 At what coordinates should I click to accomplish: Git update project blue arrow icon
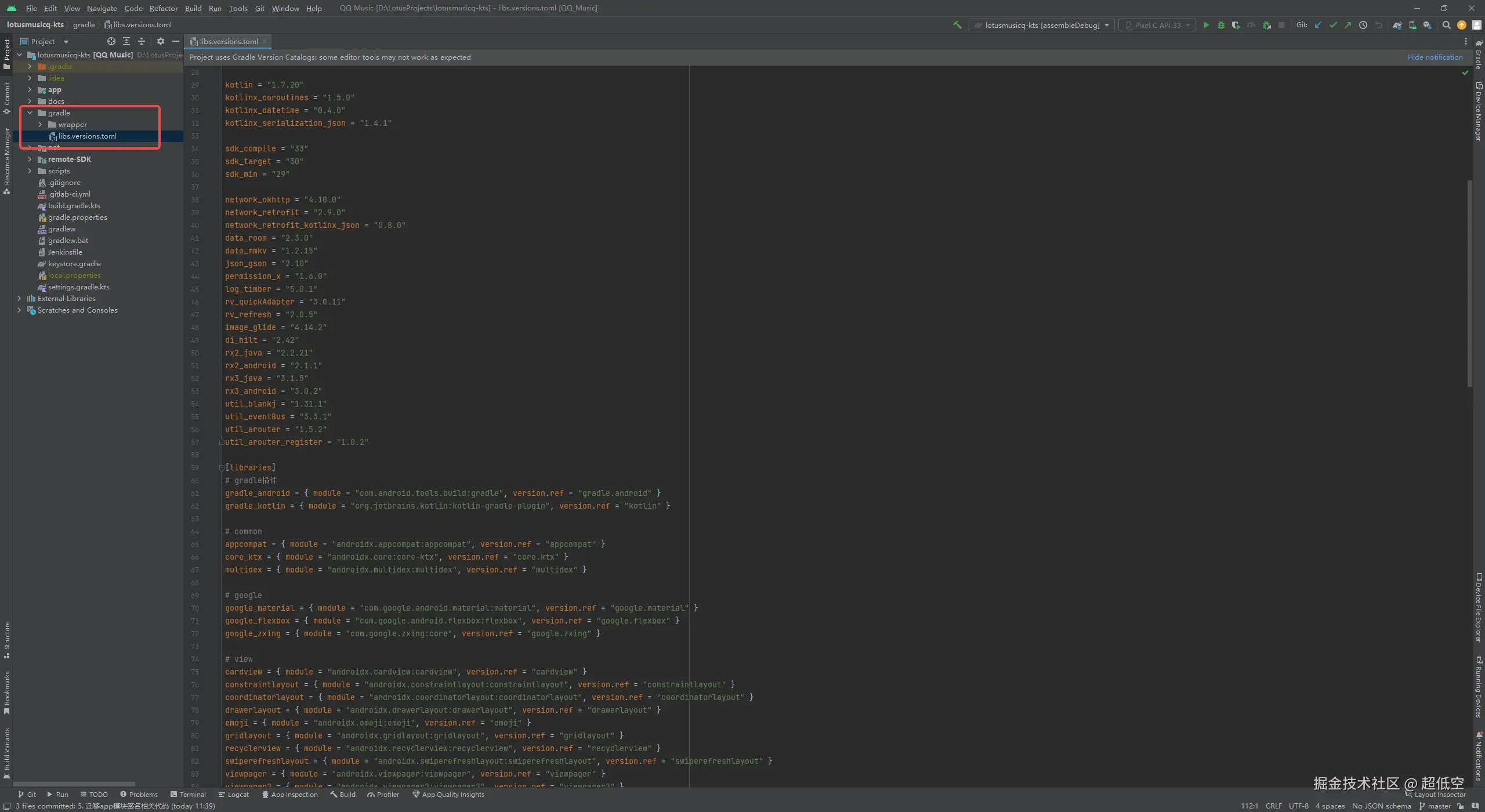pyautogui.click(x=1318, y=25)
